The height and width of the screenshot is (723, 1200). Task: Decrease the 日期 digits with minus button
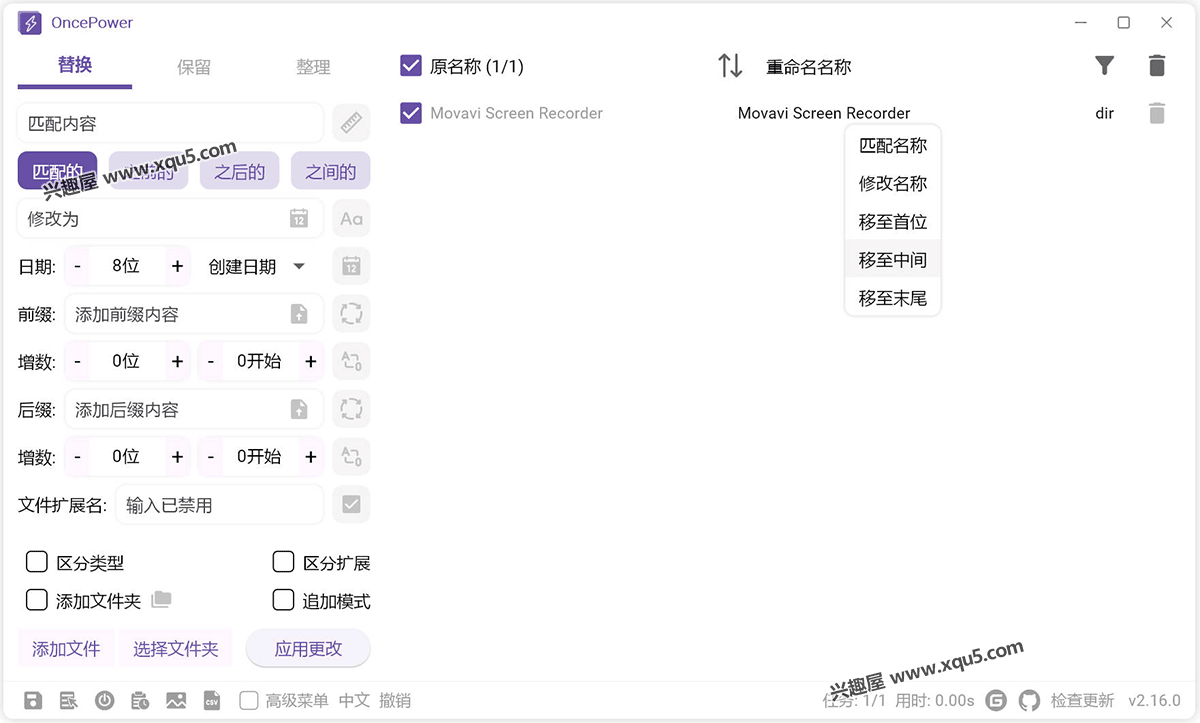click(77, 266)
